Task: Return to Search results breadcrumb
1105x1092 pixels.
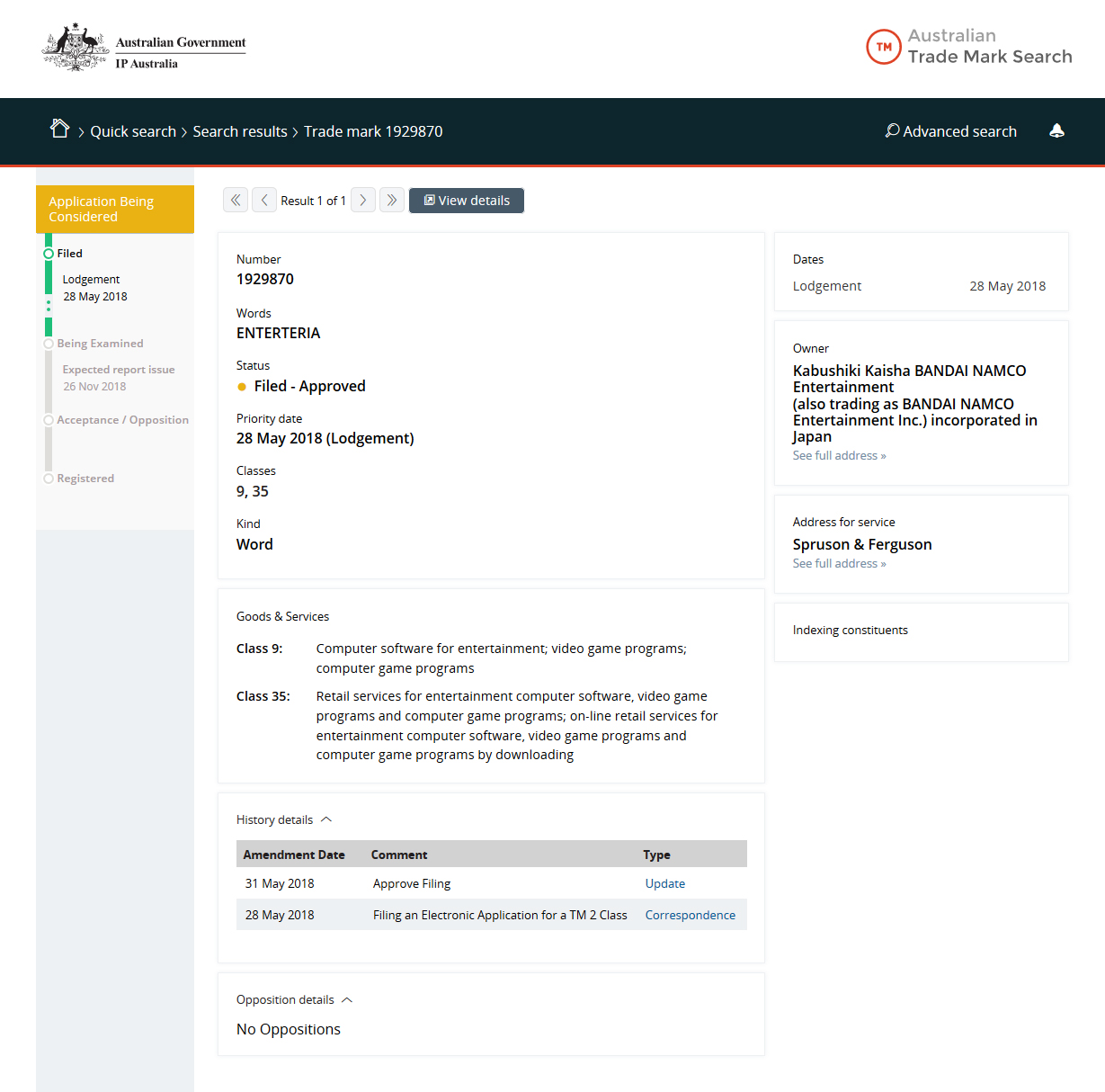Action: pyautogui.click(x=240, y=131)
